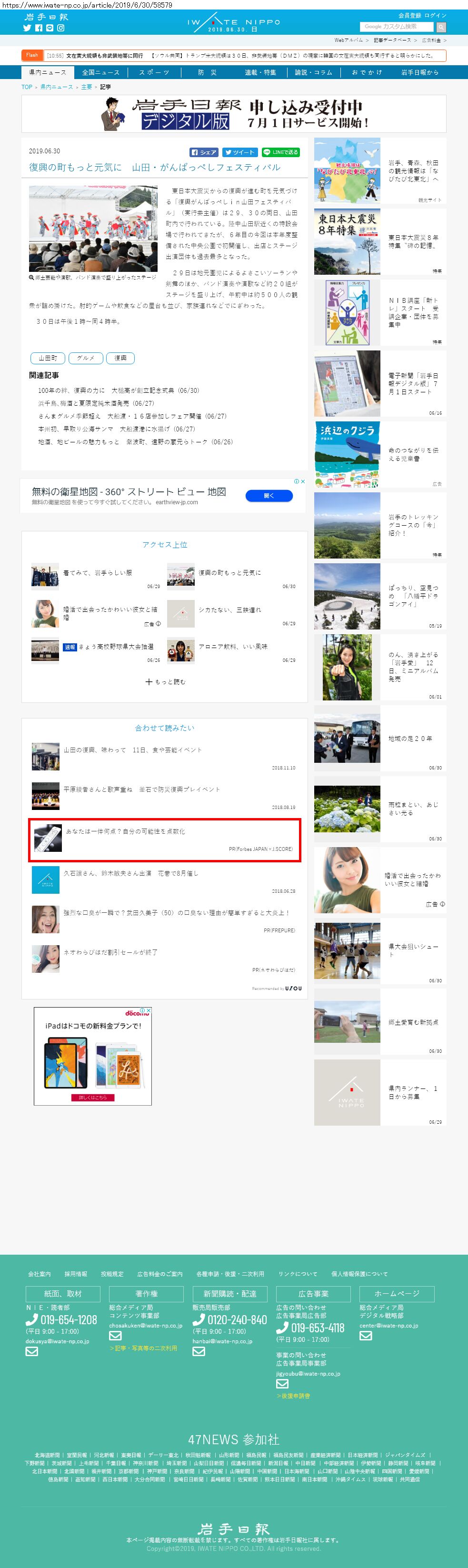The width and height of the screenshot is (468, 1568).
Task: Click envelope icon under chosakuken email
Action: [115, 1336]
